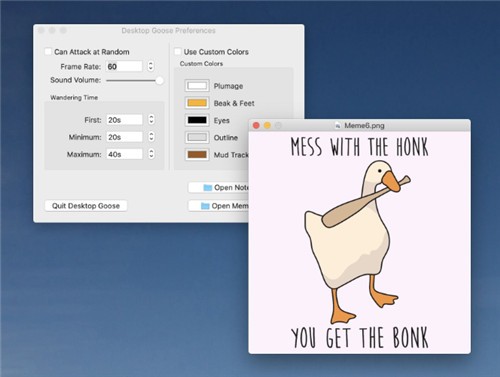Screen dimensions: 500x377
Task: Click the Wandering Time section label
Action: point(74,98)
